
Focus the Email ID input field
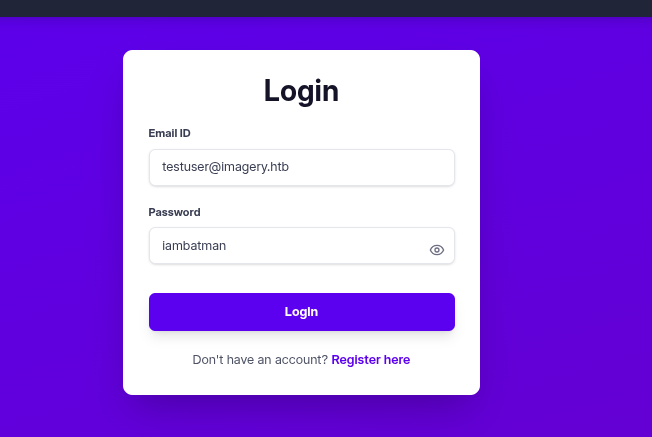(x=302, y=168)
